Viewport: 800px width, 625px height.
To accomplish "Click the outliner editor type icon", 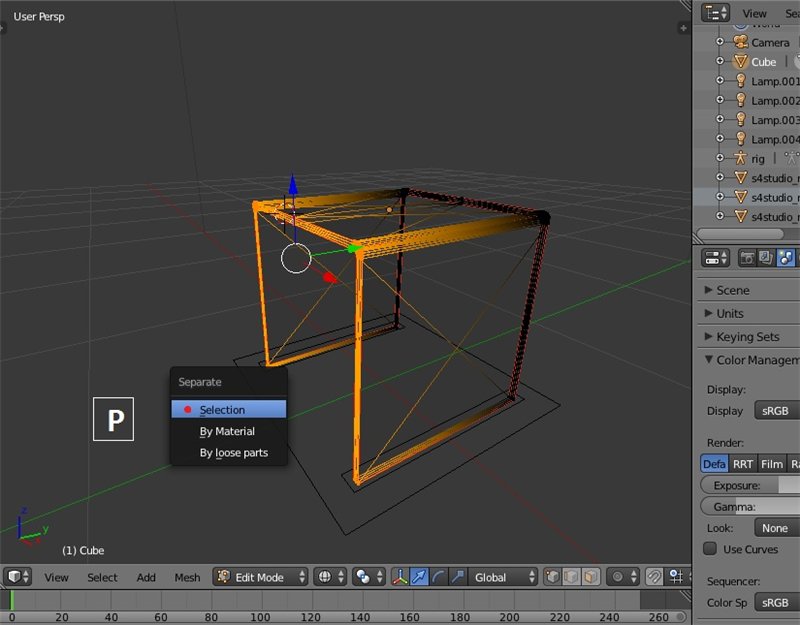I will click(x=715, y=13).
